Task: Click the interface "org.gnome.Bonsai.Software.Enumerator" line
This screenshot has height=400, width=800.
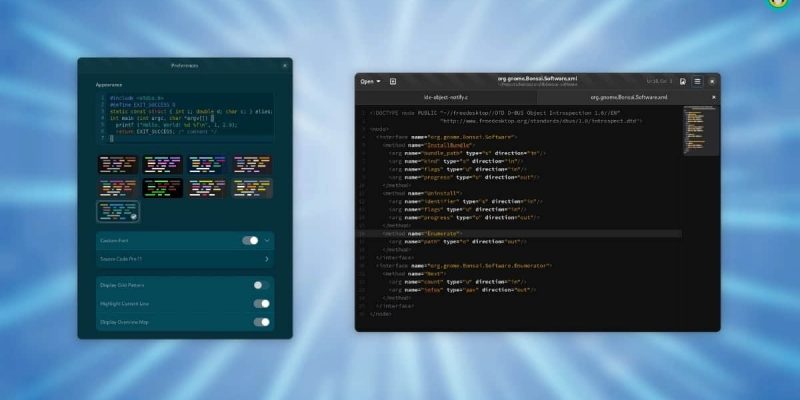Action: point(464,266)
